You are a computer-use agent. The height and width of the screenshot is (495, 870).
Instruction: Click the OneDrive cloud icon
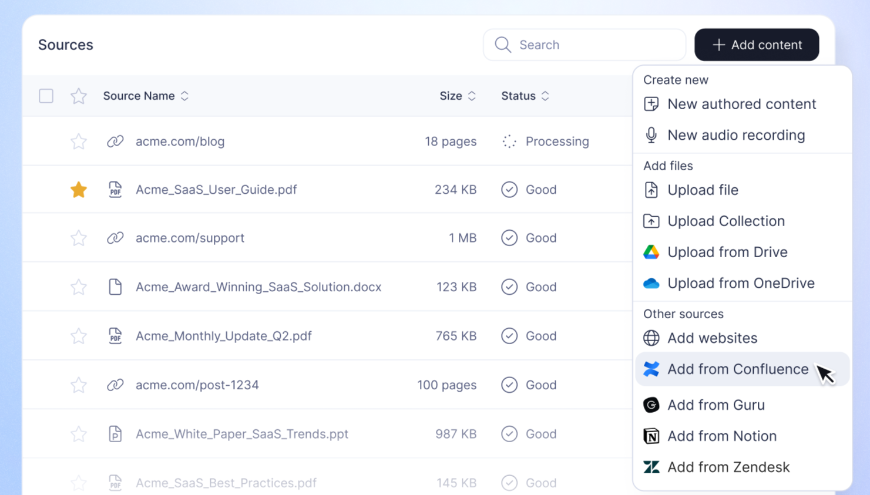point(651,284)
